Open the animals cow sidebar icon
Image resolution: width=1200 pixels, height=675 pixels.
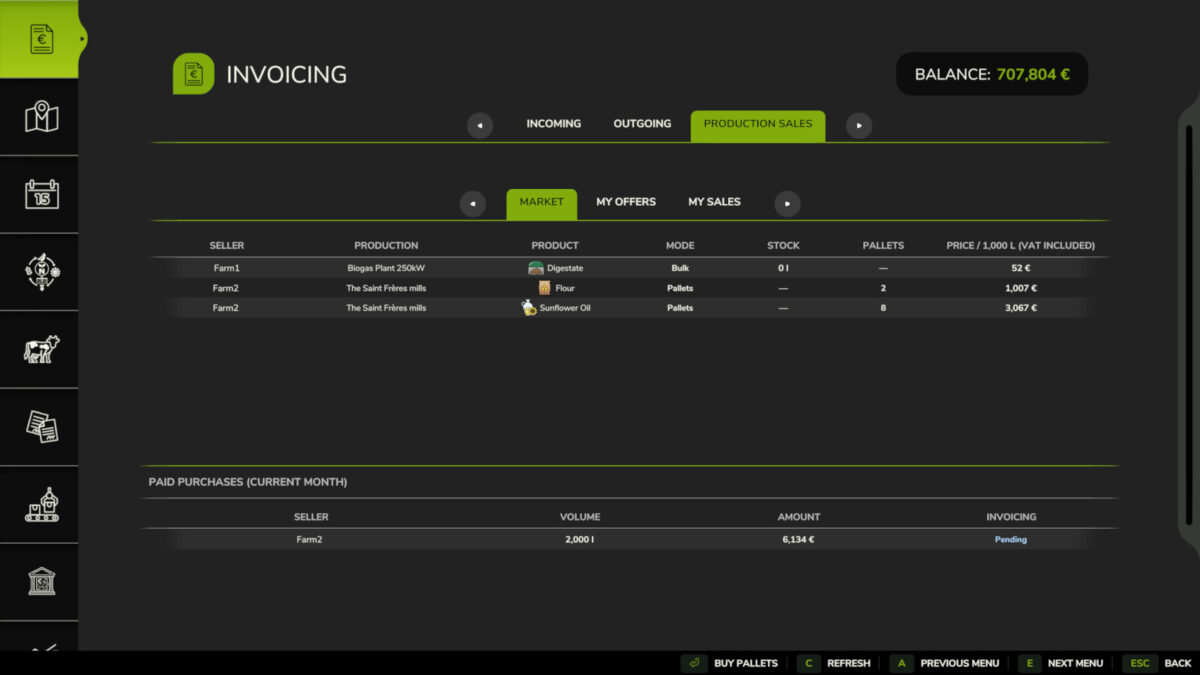click(41, 349)
